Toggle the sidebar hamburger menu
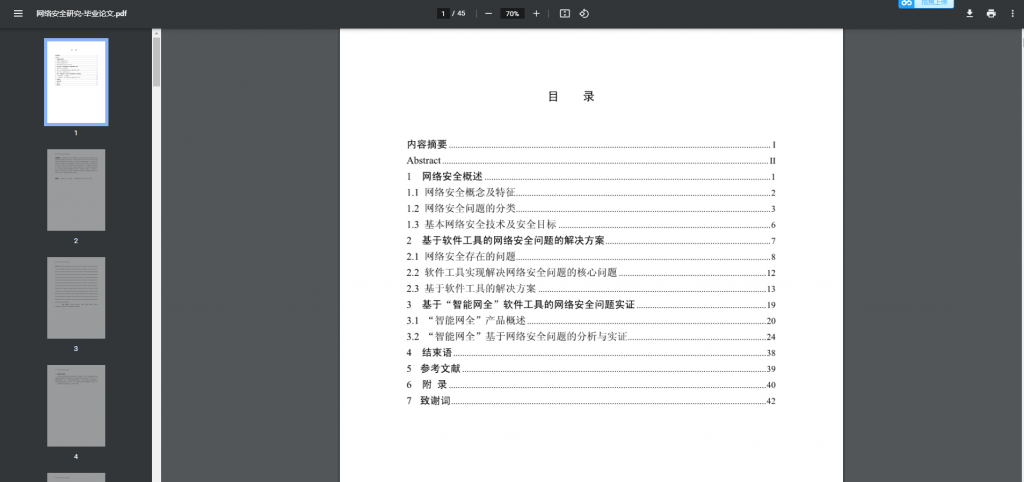This screenshot has width=1024, height=482. (x=18, y=13)
